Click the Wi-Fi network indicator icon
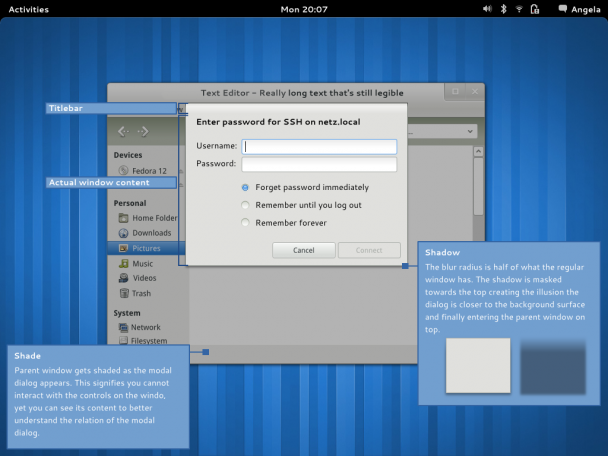Screen dimensions: 608x456 (519, 9)
